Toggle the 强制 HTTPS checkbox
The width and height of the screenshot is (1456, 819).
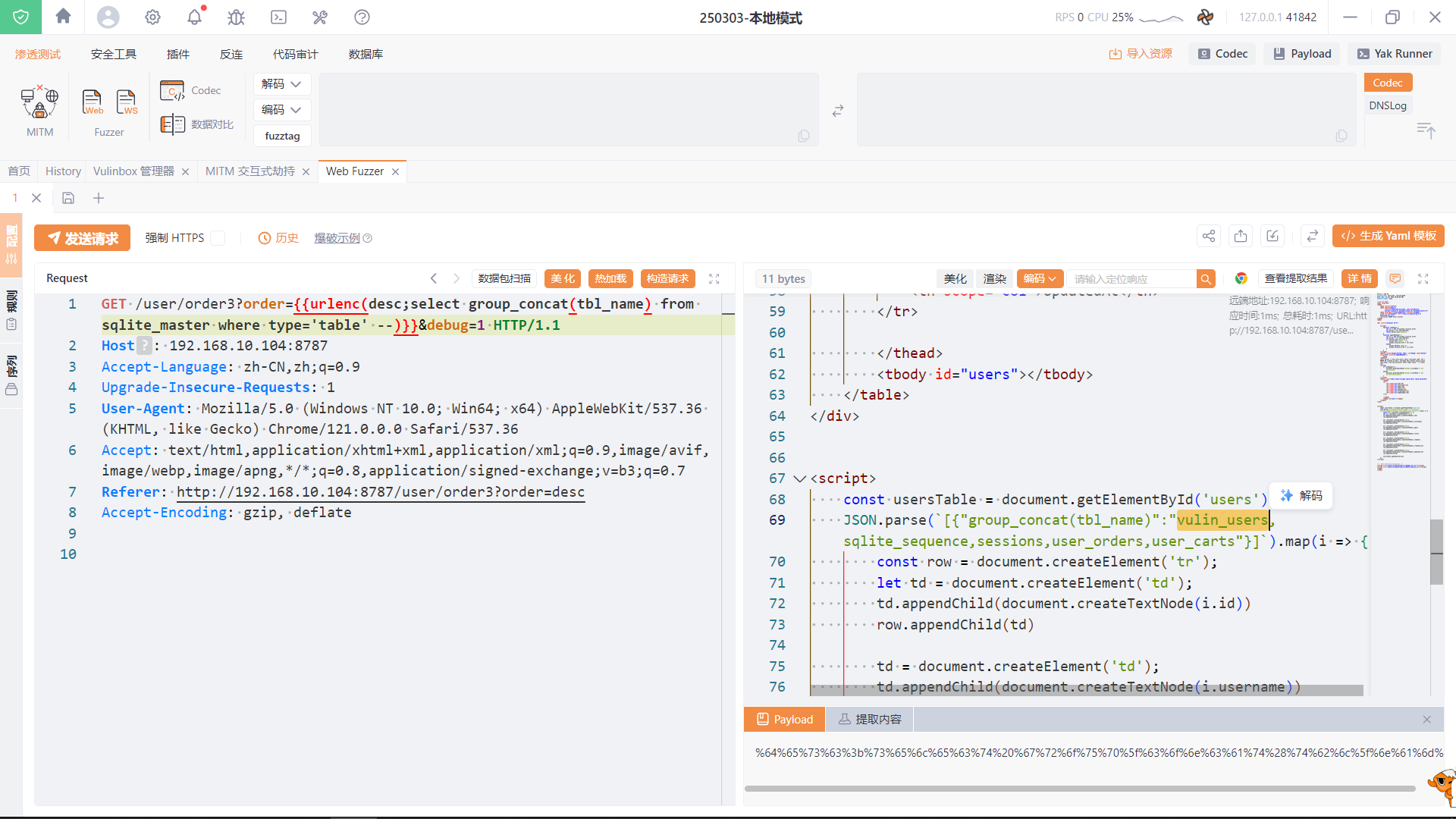(218, 238)
